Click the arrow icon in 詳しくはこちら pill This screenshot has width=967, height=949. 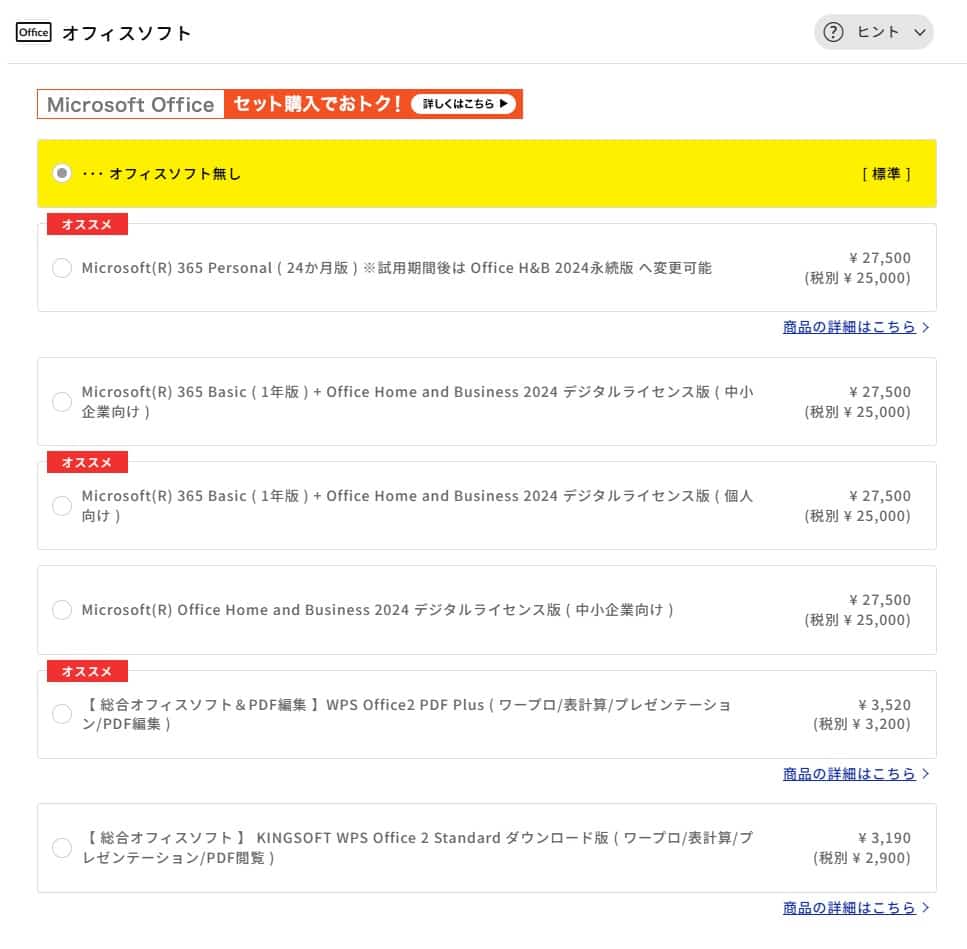pyautogui.click(x=503, y=104)
